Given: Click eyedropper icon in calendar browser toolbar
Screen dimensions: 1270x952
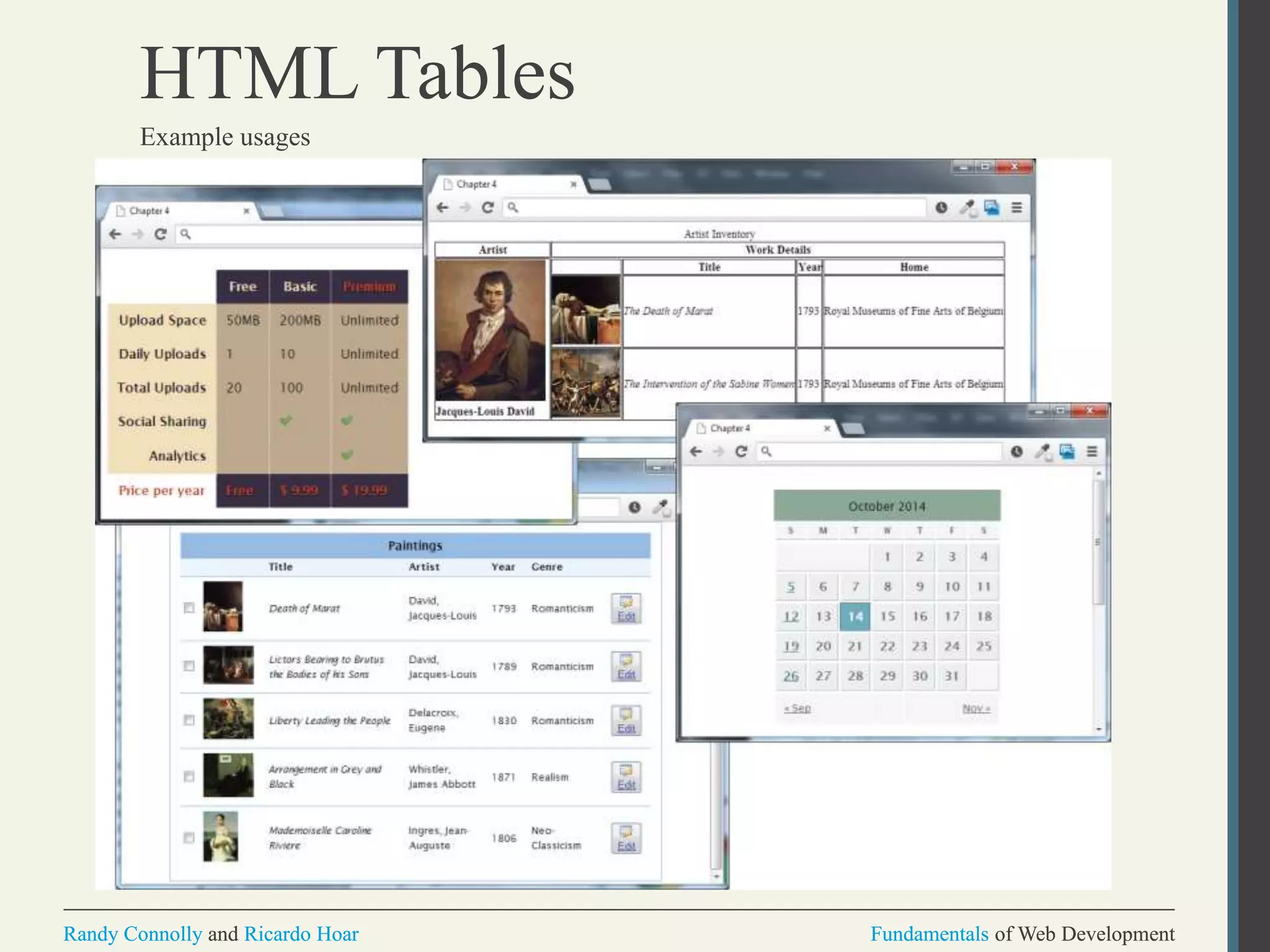Looking at the screenshot, I should pyautogui.click(x=1043, y=451).
